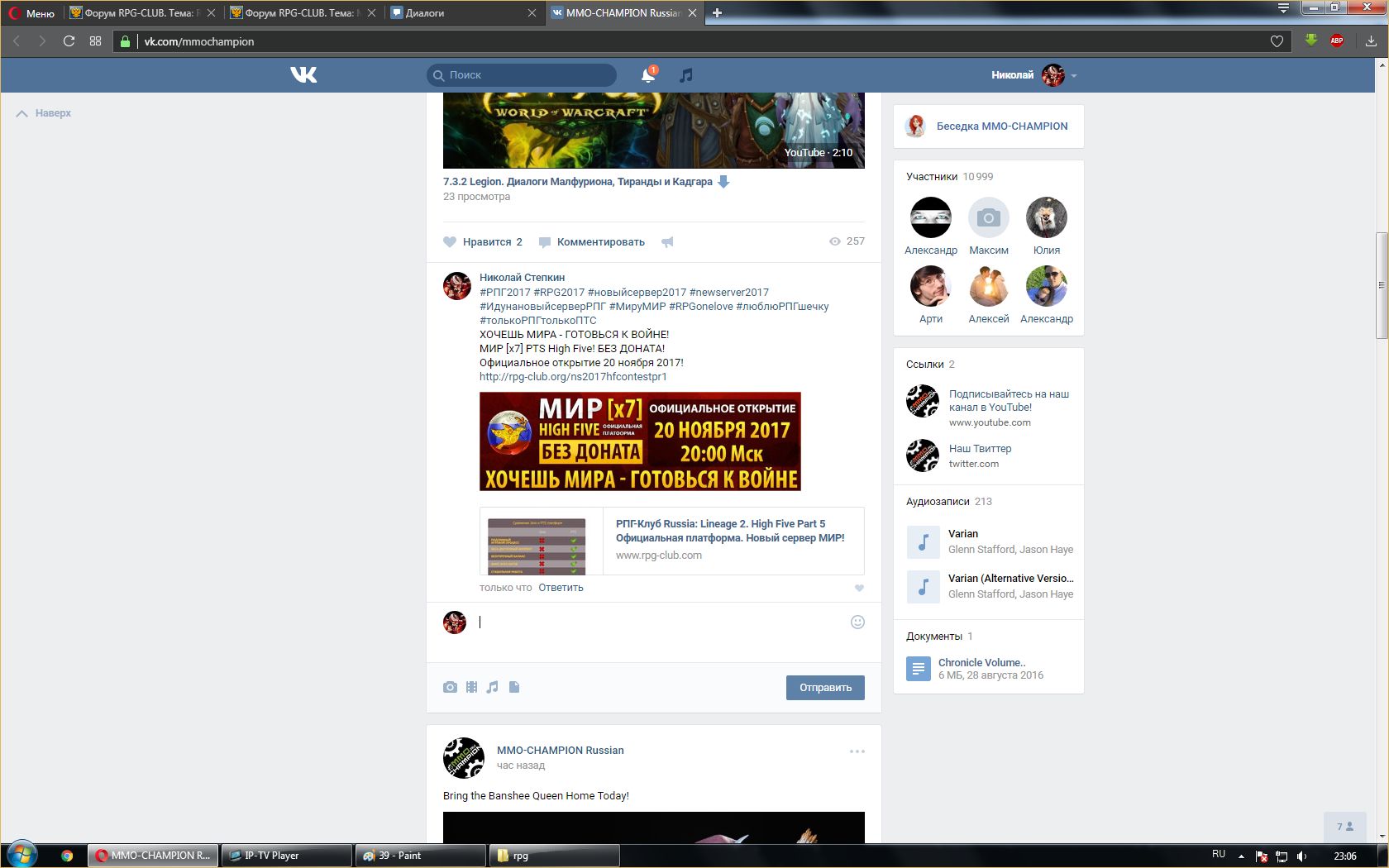The height and width of the screenshot is (868, 1389).
Task: Open the VK home logo
Action: (x=303, y=75)
